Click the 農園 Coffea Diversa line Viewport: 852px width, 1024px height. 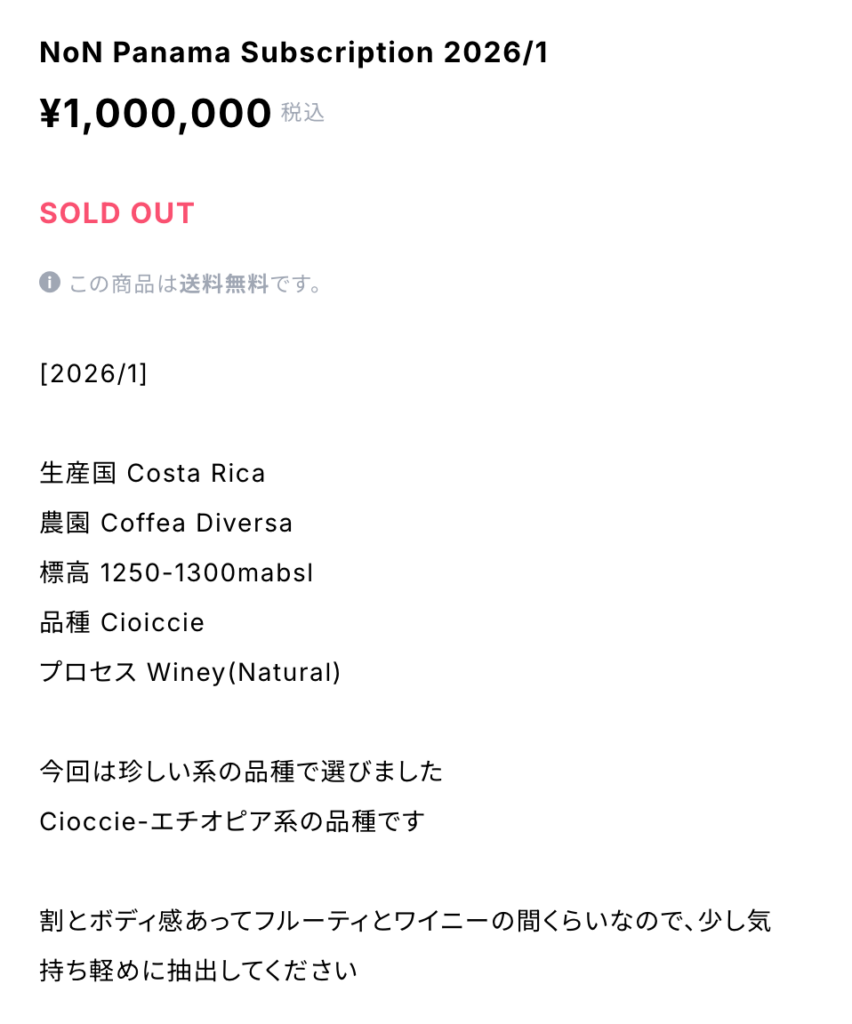(x=166, y=523)
